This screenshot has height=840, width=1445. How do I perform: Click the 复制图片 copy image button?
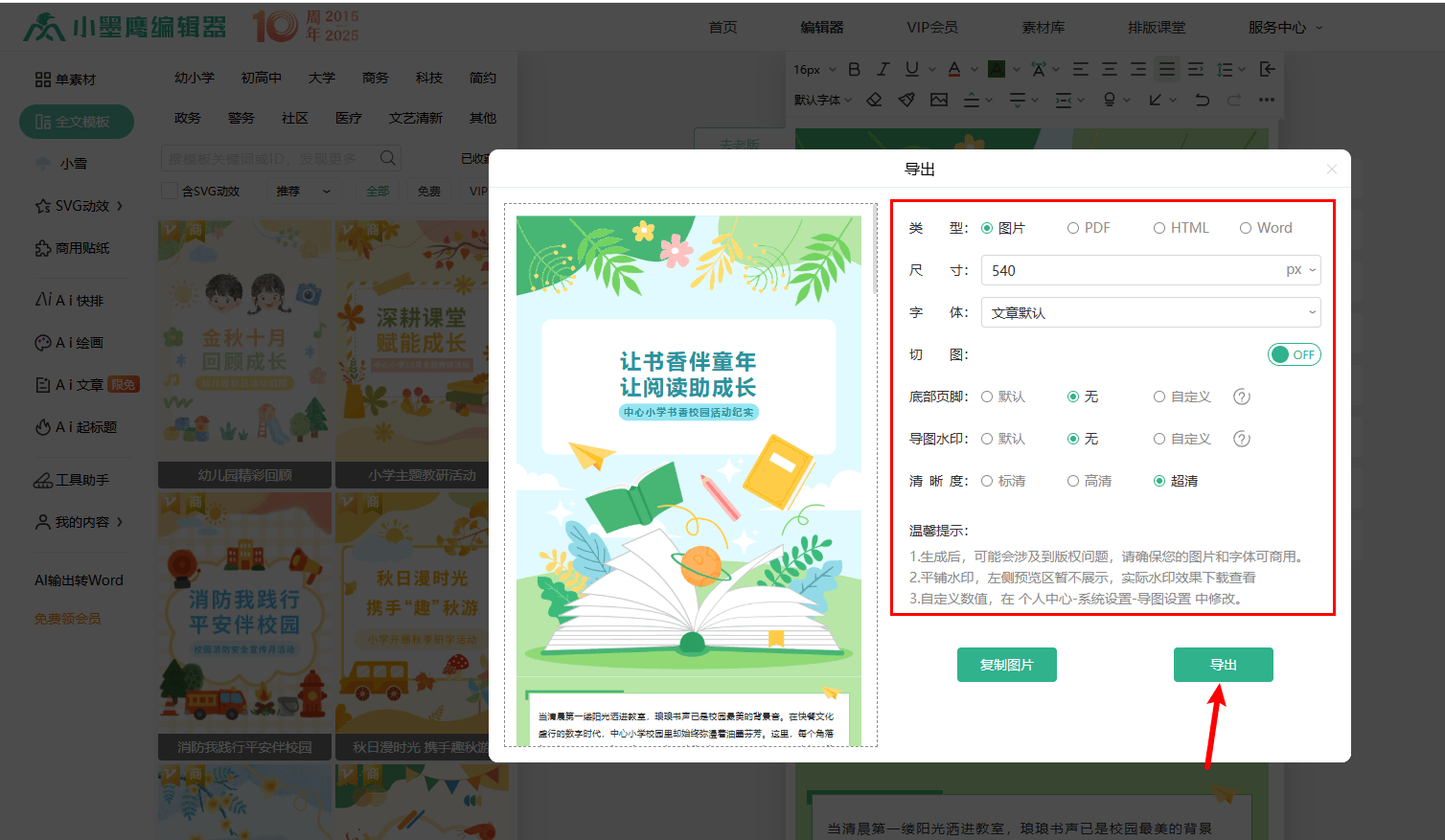(1006, 664)
